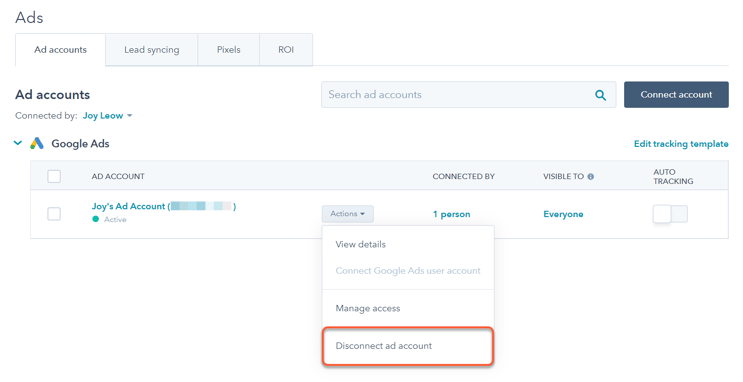Click the Google Ads logo icon
Image resolution: width=743 pixels, height=382 pixels.
[x=37, y=144]
